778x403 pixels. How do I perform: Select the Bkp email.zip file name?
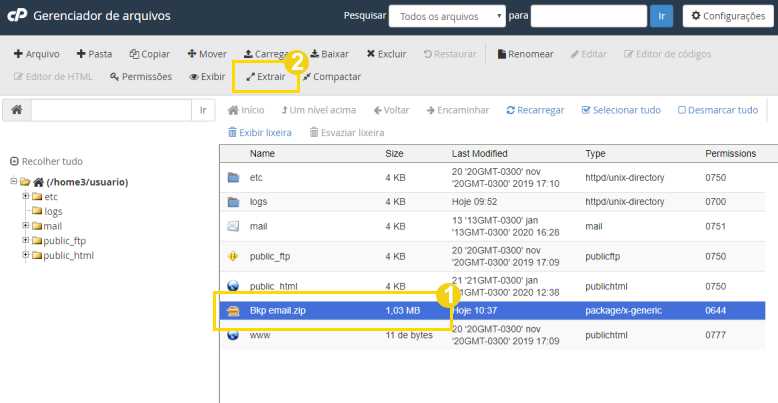[x=277, y=311]
